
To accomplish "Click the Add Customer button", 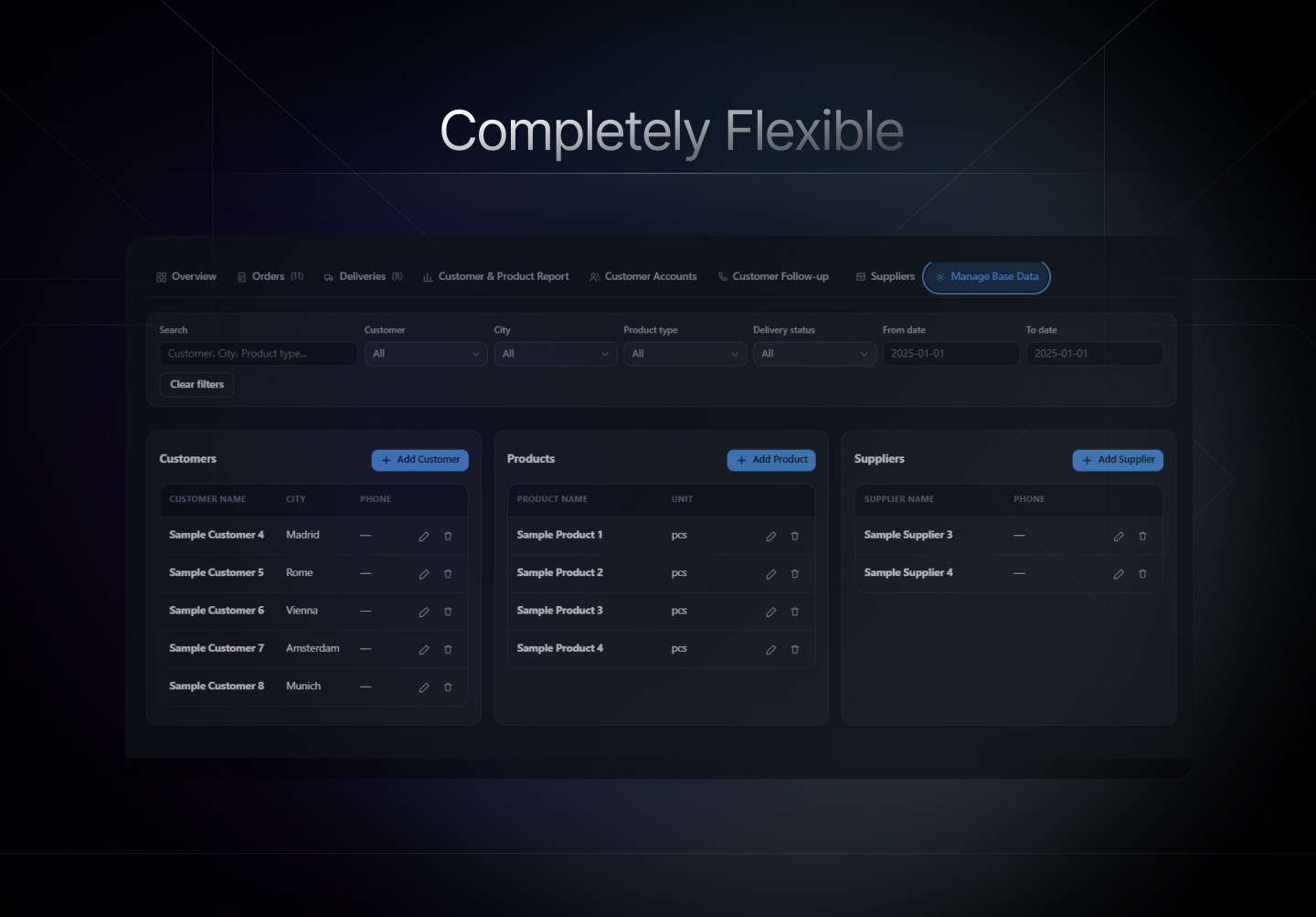I will 420,460.
